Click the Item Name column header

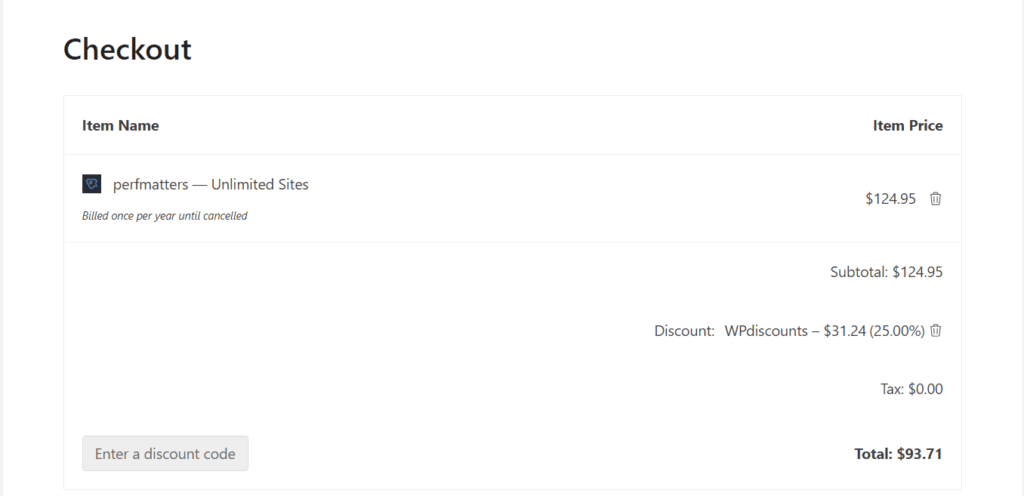click(x=120, y=125)
